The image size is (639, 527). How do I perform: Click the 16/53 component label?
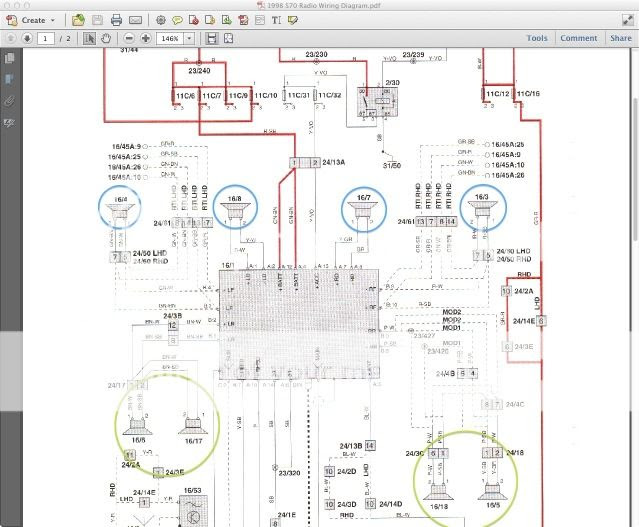click(192, 490)
